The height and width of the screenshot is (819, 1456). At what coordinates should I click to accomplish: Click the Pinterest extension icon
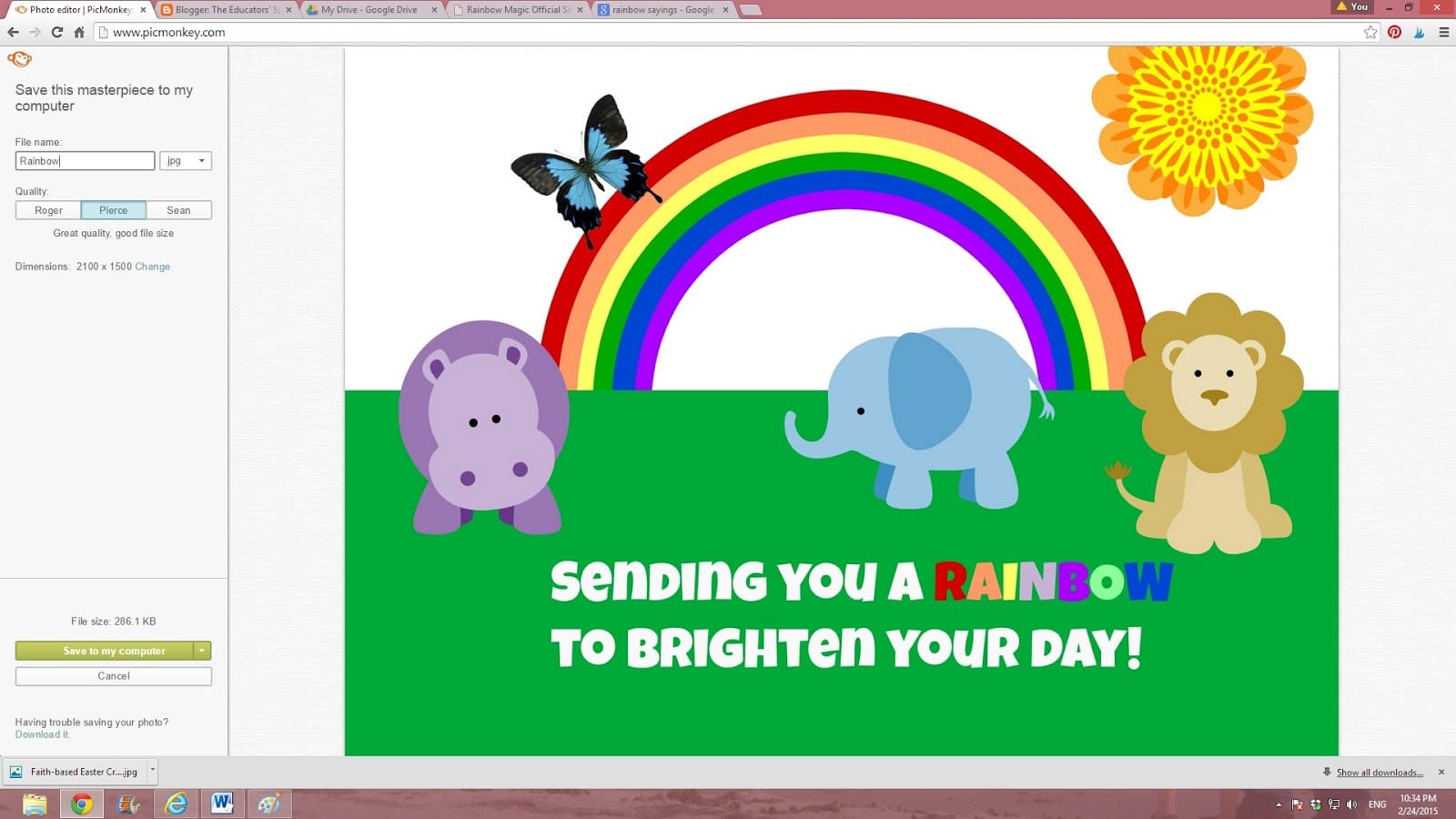point(1394,32)
